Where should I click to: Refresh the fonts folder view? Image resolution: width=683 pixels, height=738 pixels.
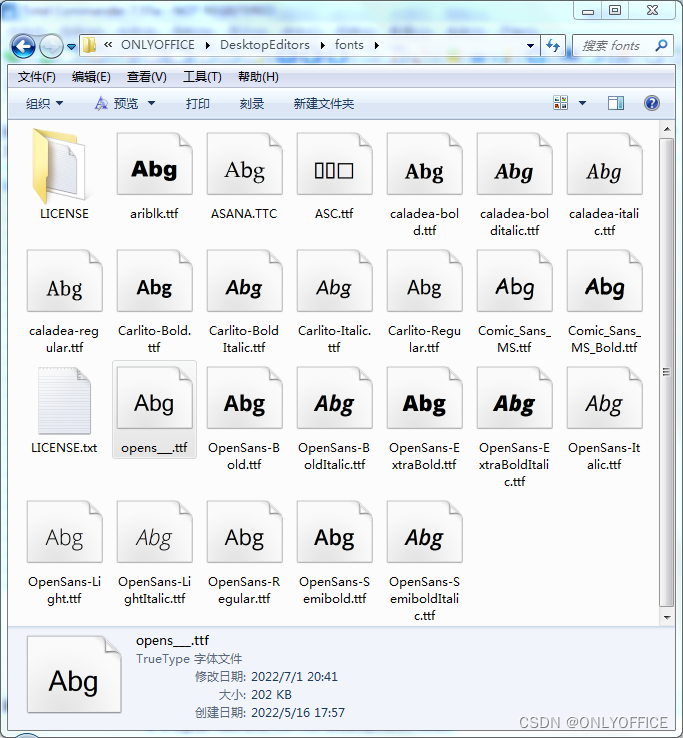(553, 46)
